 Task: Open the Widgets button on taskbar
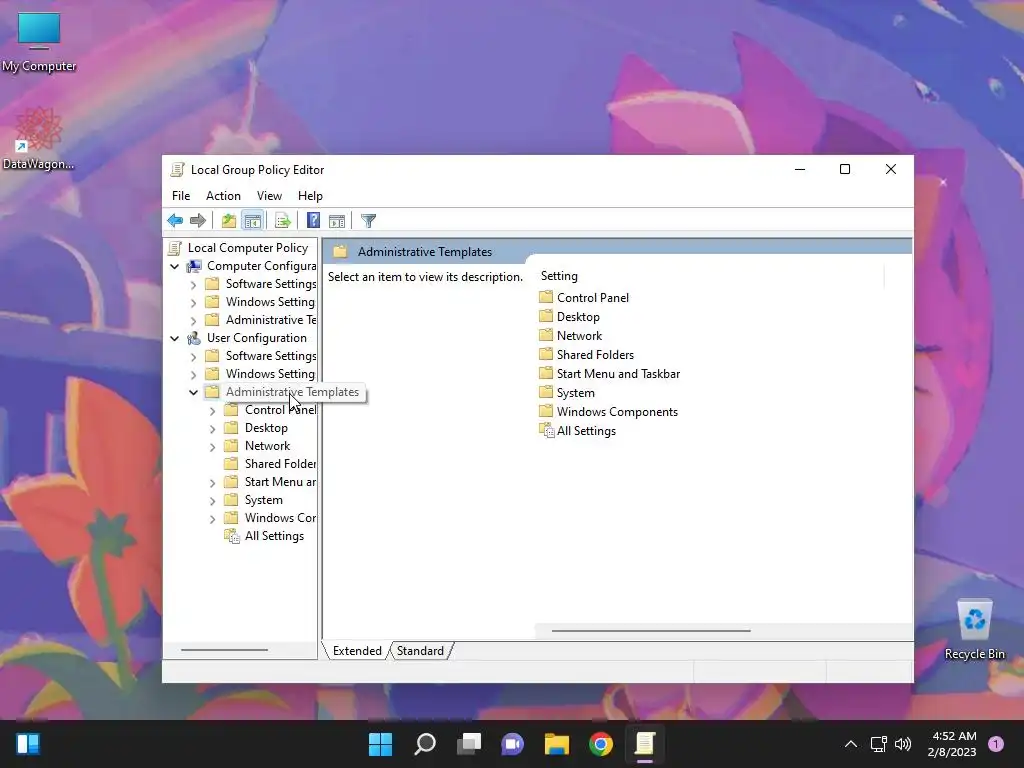coord(28,744)
